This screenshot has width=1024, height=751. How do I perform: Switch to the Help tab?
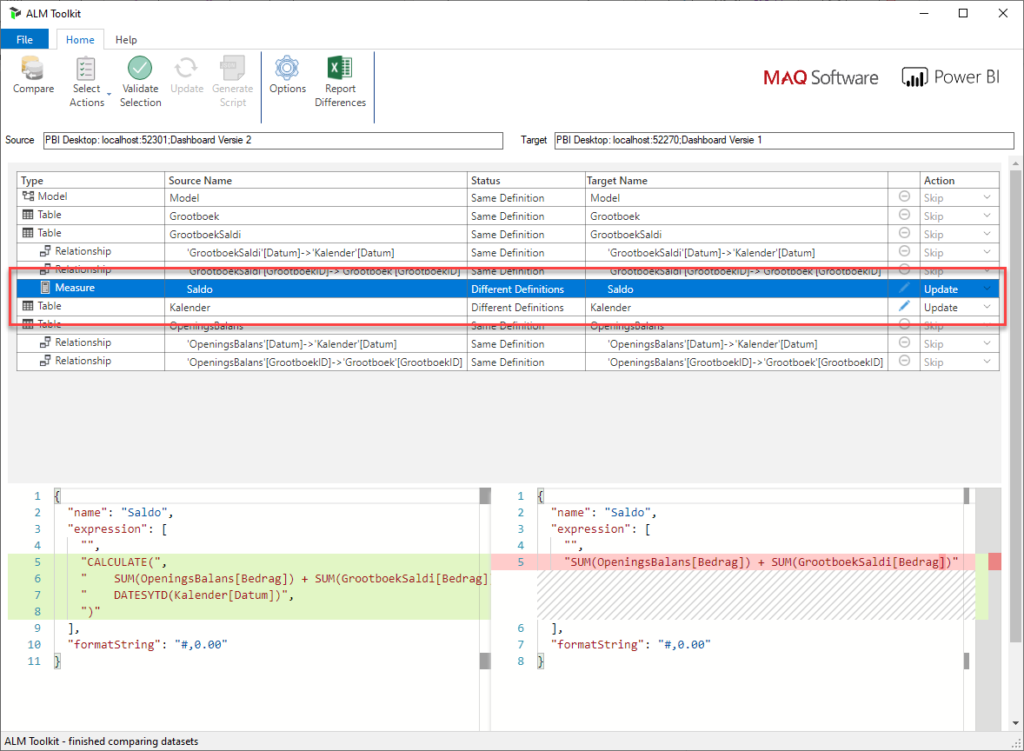(126, 40)
